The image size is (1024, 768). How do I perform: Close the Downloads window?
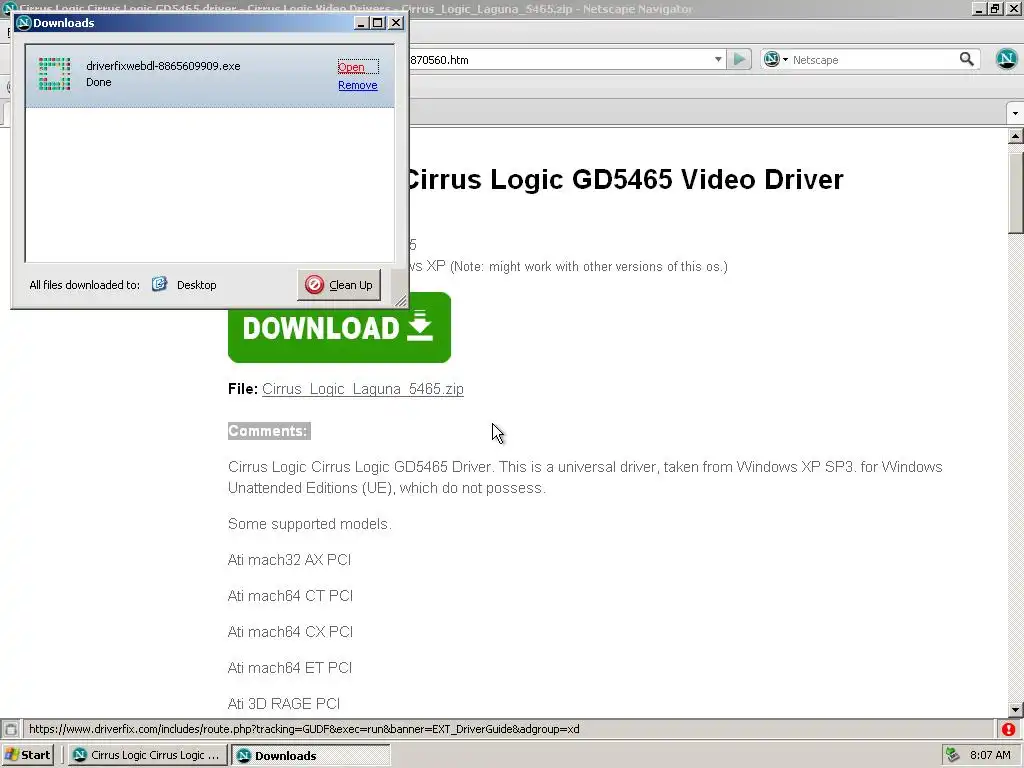coord(396,23)
